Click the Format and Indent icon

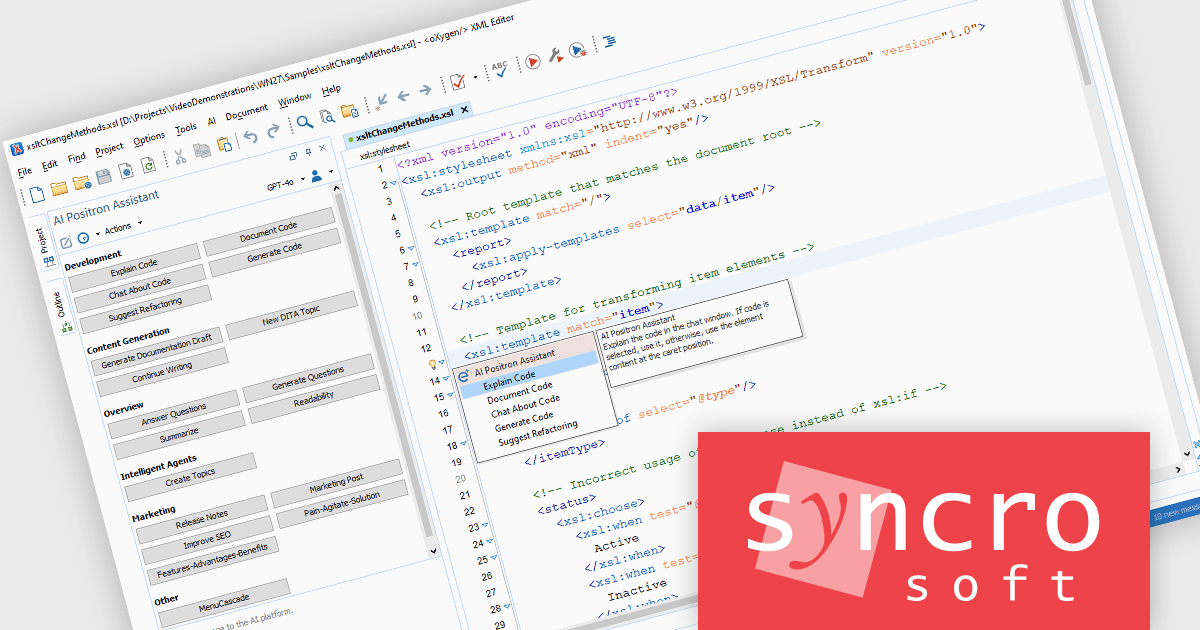pos(609,40)
